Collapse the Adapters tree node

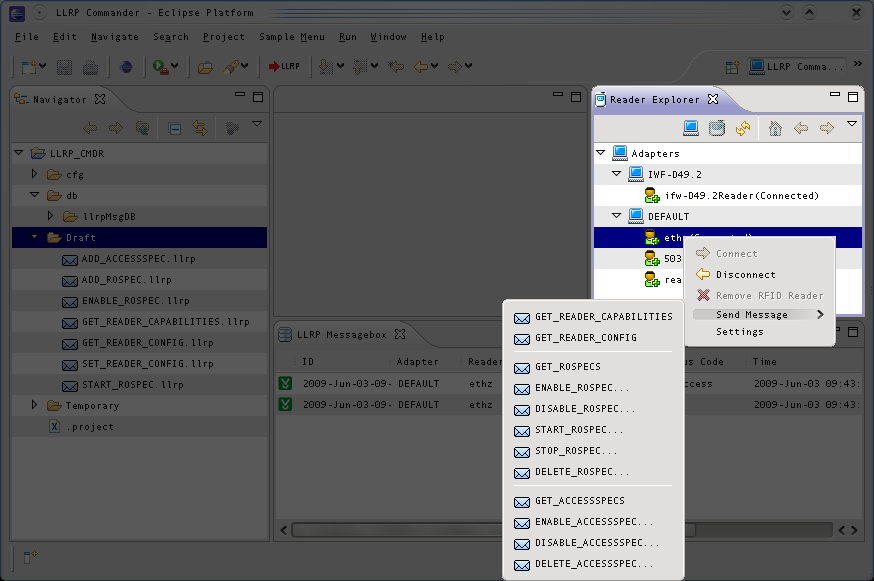click(600, 153)
